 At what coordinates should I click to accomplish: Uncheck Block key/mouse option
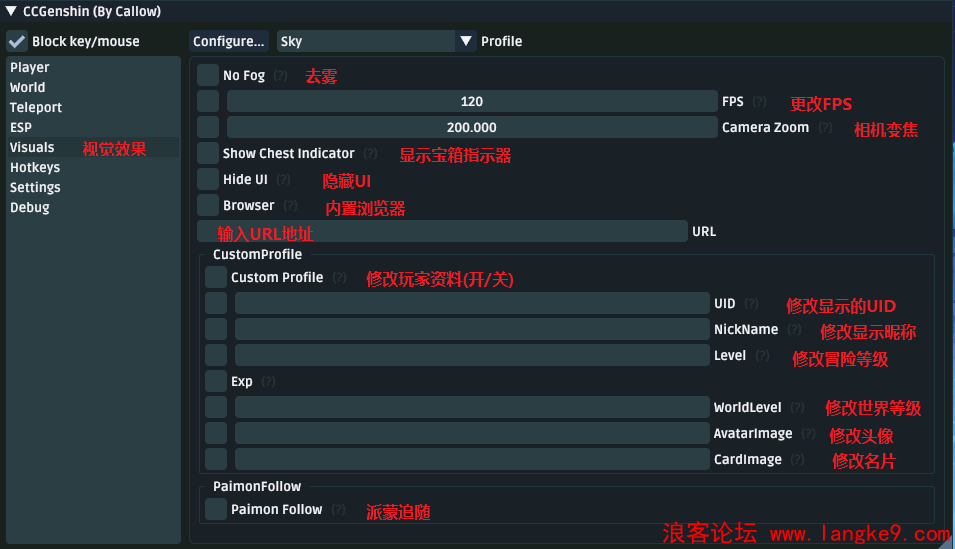pyautogui.click(x=17, y=42)
